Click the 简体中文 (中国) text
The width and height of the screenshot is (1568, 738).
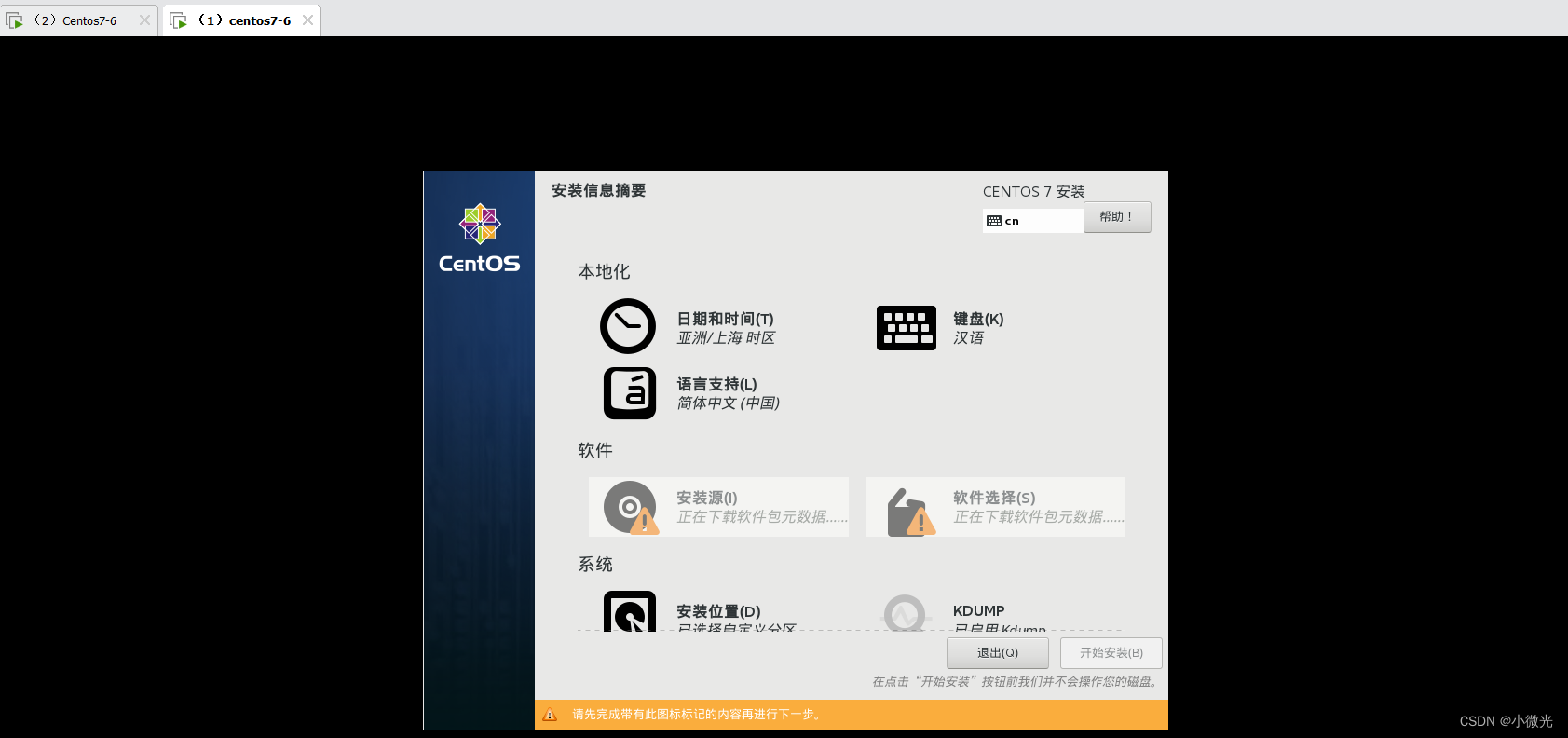729,403
